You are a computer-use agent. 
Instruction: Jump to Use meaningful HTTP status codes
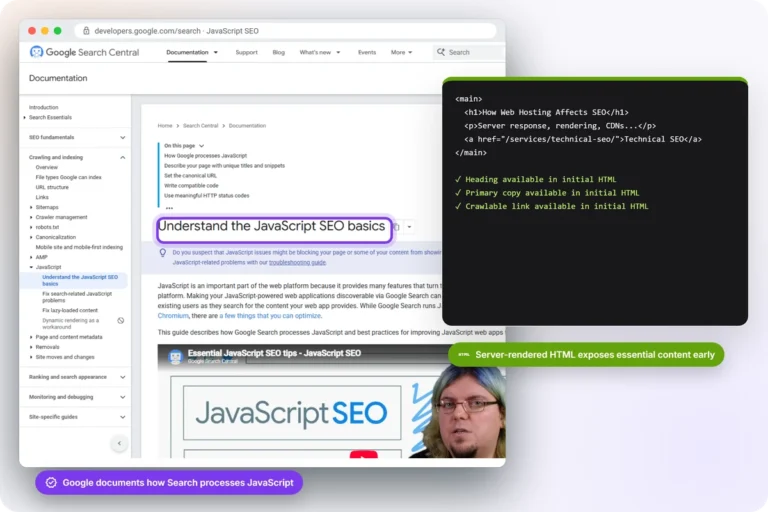206,195
